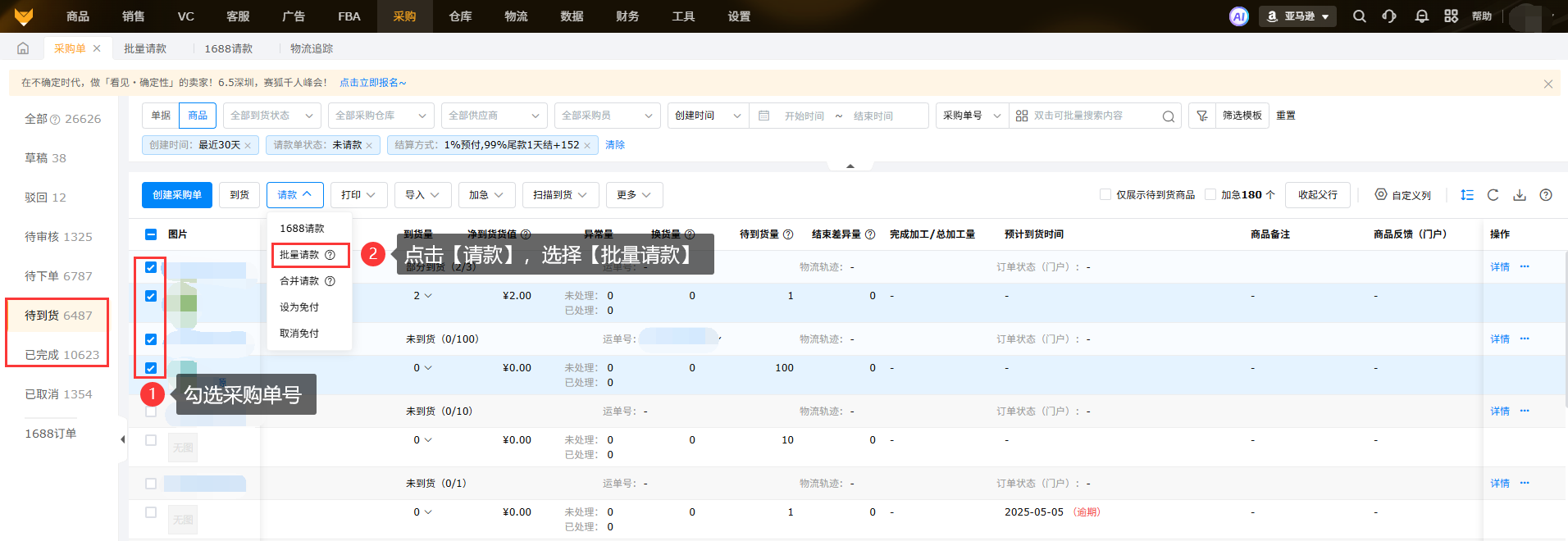Open the apps grid icon in header
Screen dimensions: 1568x541
coord(1451,16)
